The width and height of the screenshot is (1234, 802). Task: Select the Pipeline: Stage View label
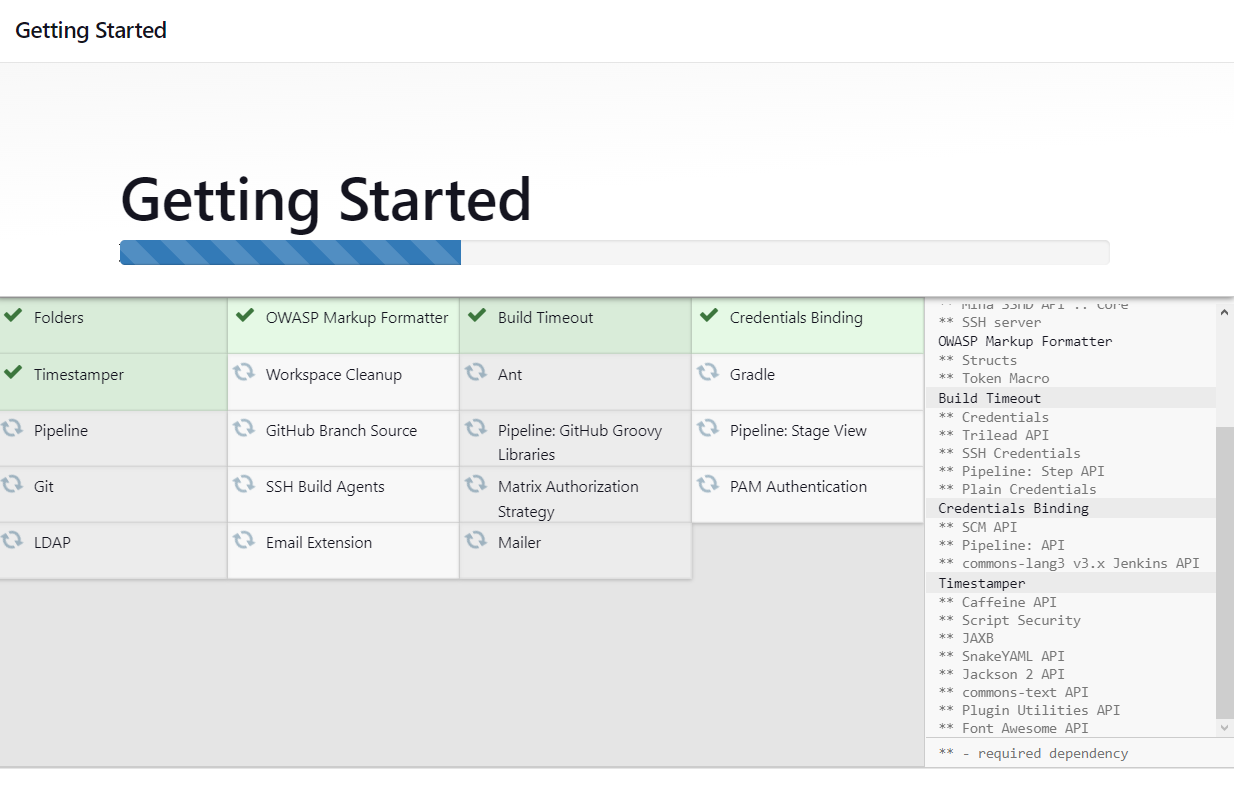point(798,431)
